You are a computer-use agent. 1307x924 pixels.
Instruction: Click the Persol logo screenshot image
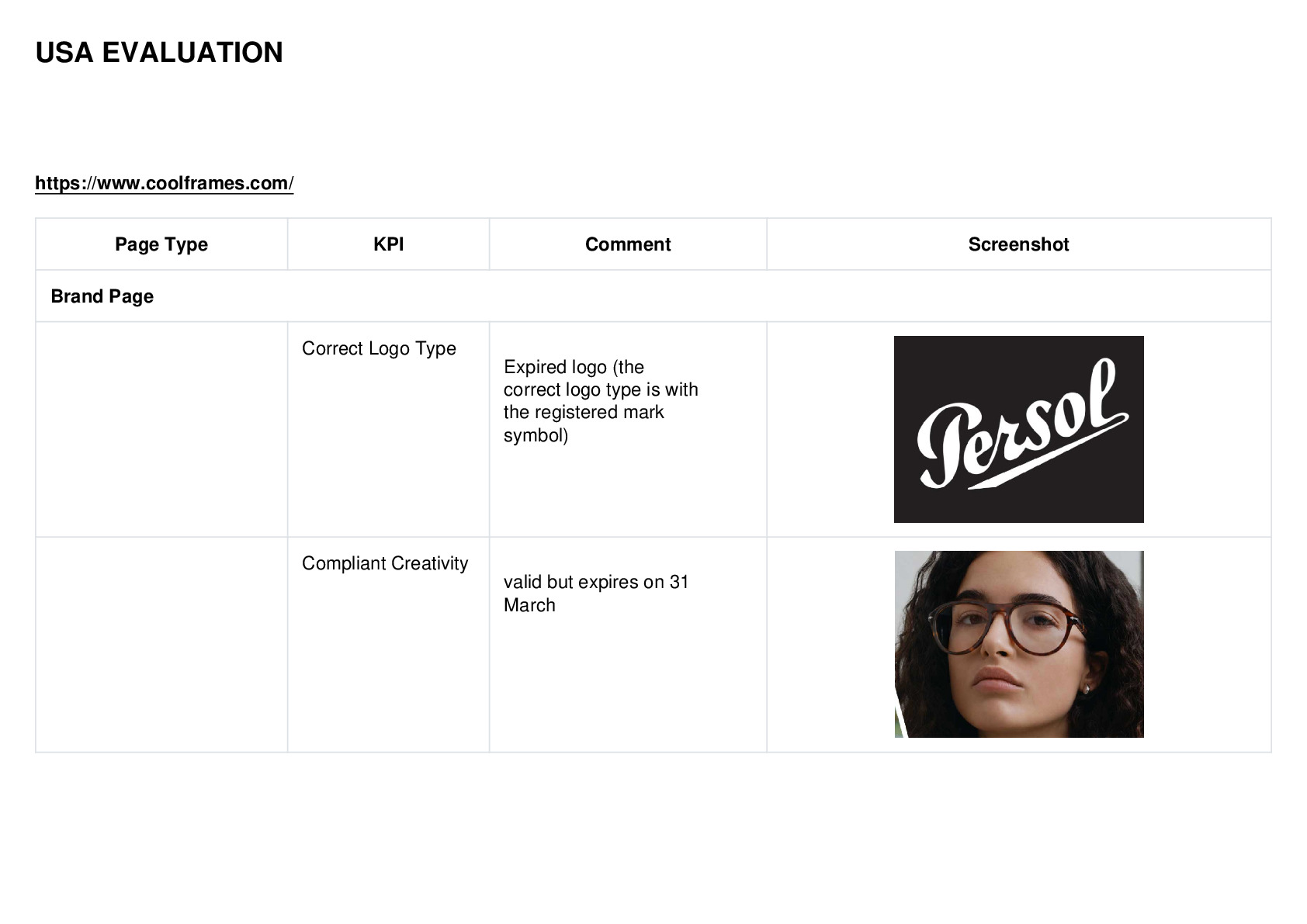pyautogui.click(x=1018, y=429)
